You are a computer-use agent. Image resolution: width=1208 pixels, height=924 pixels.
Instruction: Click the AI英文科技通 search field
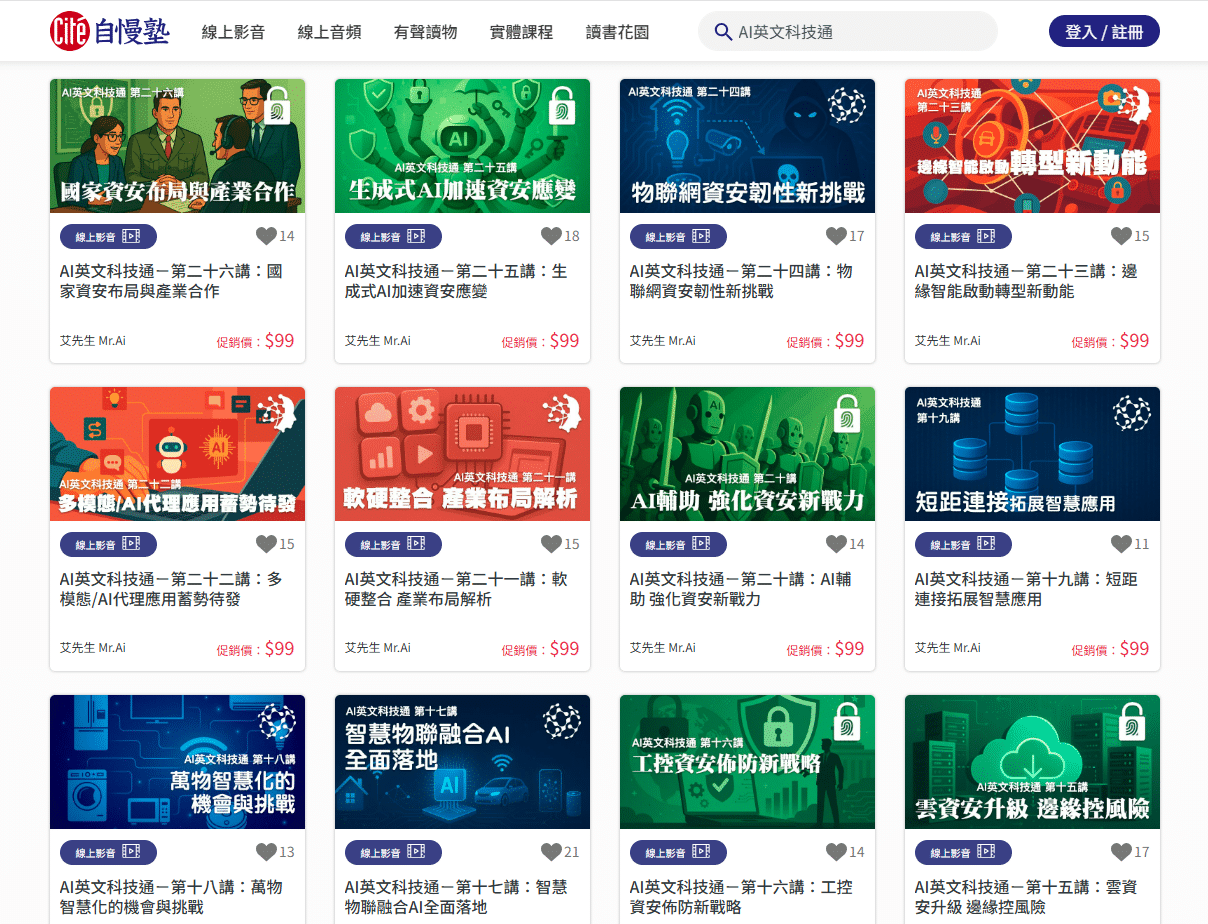[848, 31]
